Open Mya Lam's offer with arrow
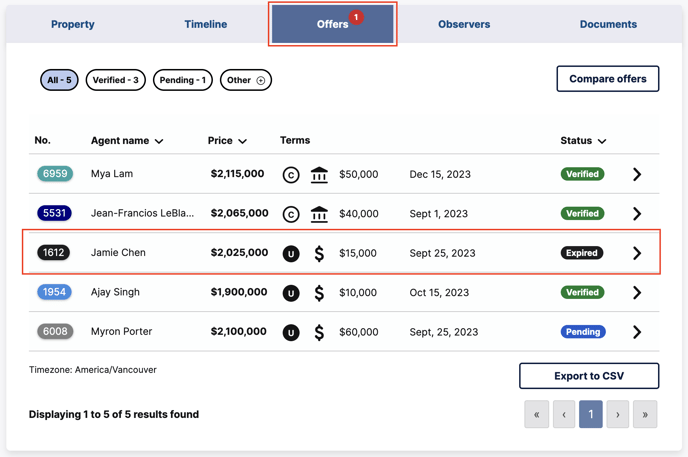This screenshot has height=457, width=688. click(637, 175)
